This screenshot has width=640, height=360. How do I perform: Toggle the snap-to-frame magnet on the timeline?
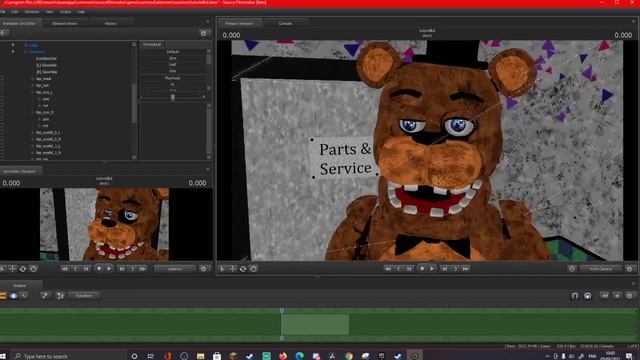pos(587,296)
